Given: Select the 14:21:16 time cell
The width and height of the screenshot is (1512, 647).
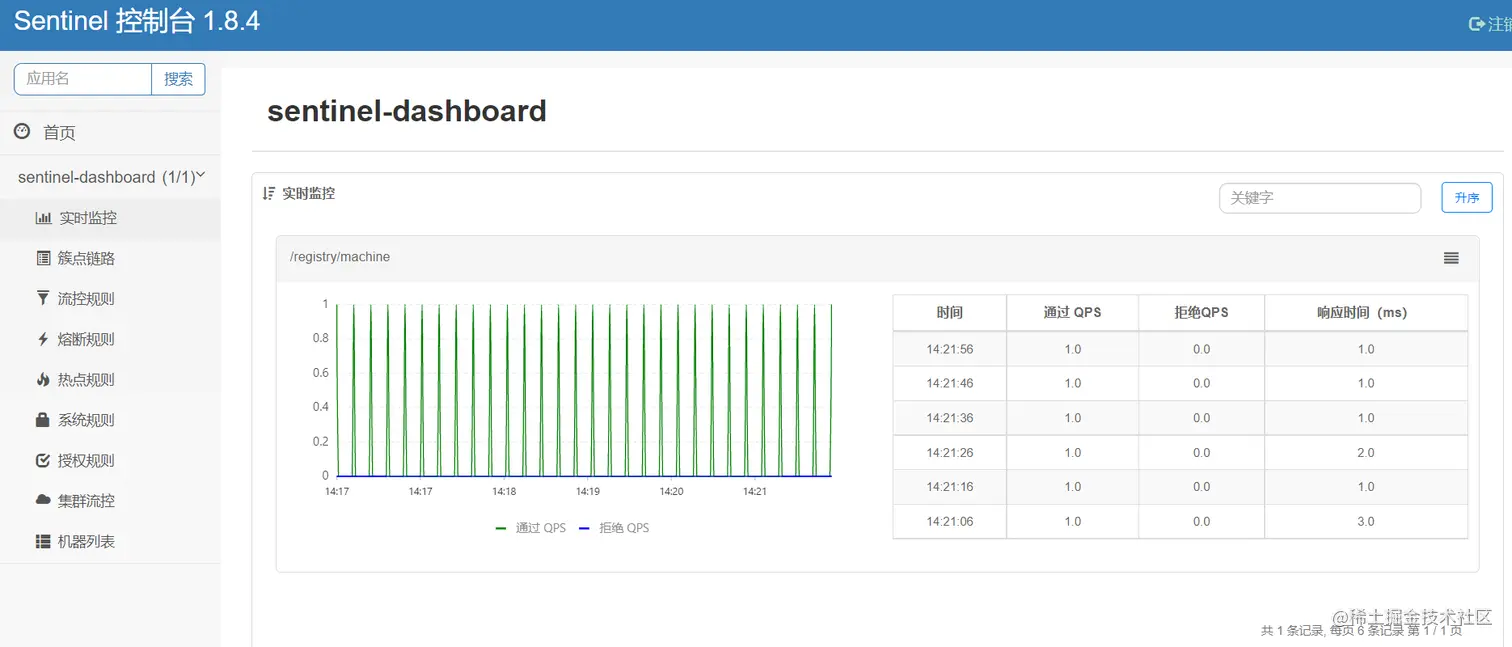Looking at the screenshot, I should [950, 487].
